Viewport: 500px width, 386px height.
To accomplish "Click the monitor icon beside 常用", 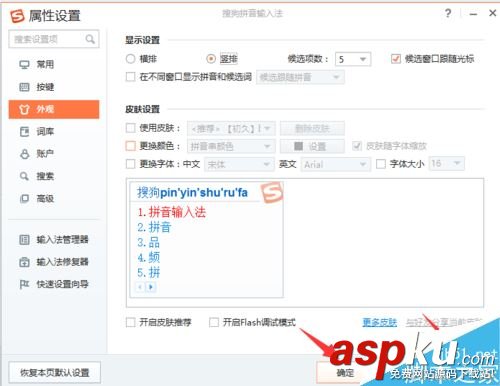I will 24,65.
